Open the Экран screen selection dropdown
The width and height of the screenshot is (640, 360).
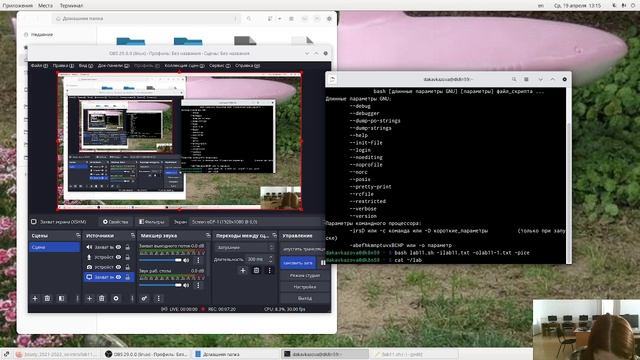pyautogui.click(x=257, y=222)
